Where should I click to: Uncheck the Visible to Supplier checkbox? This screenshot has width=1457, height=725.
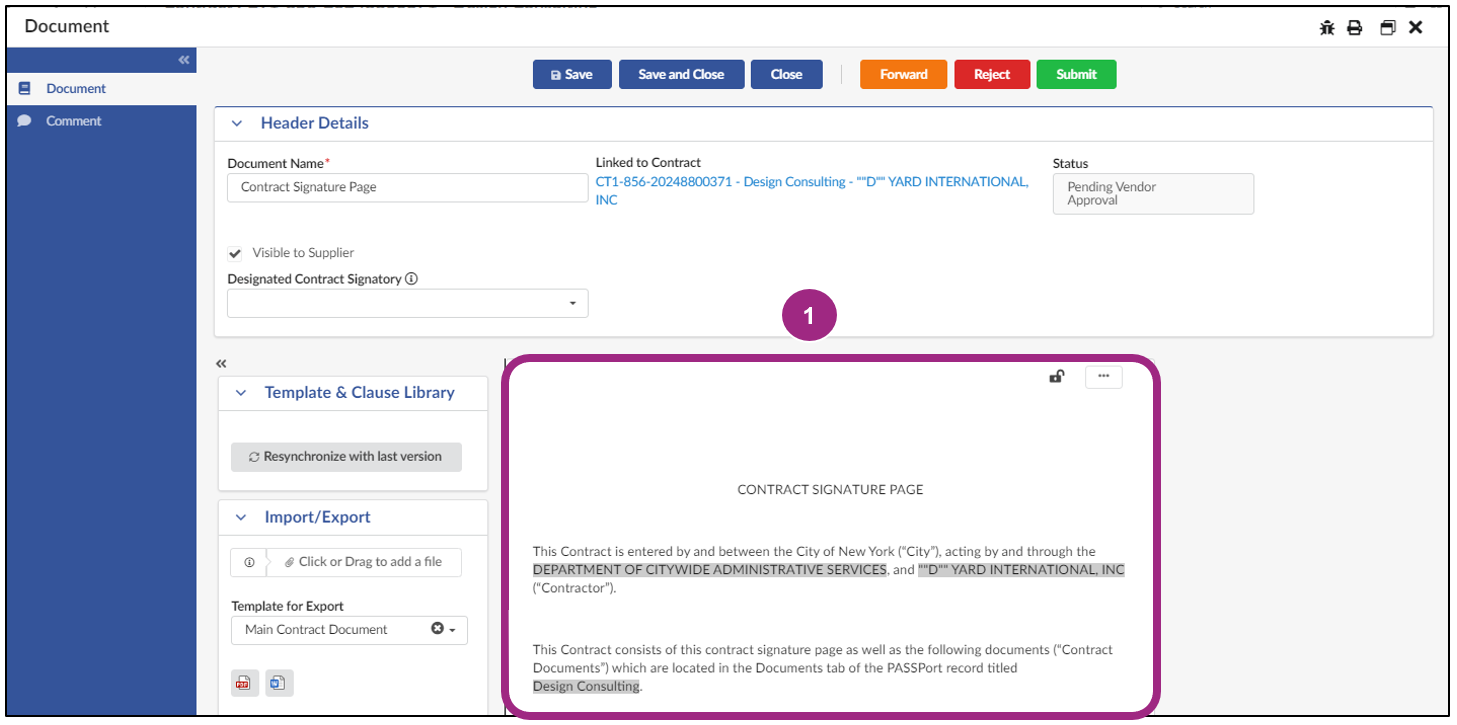coord(234,253)
